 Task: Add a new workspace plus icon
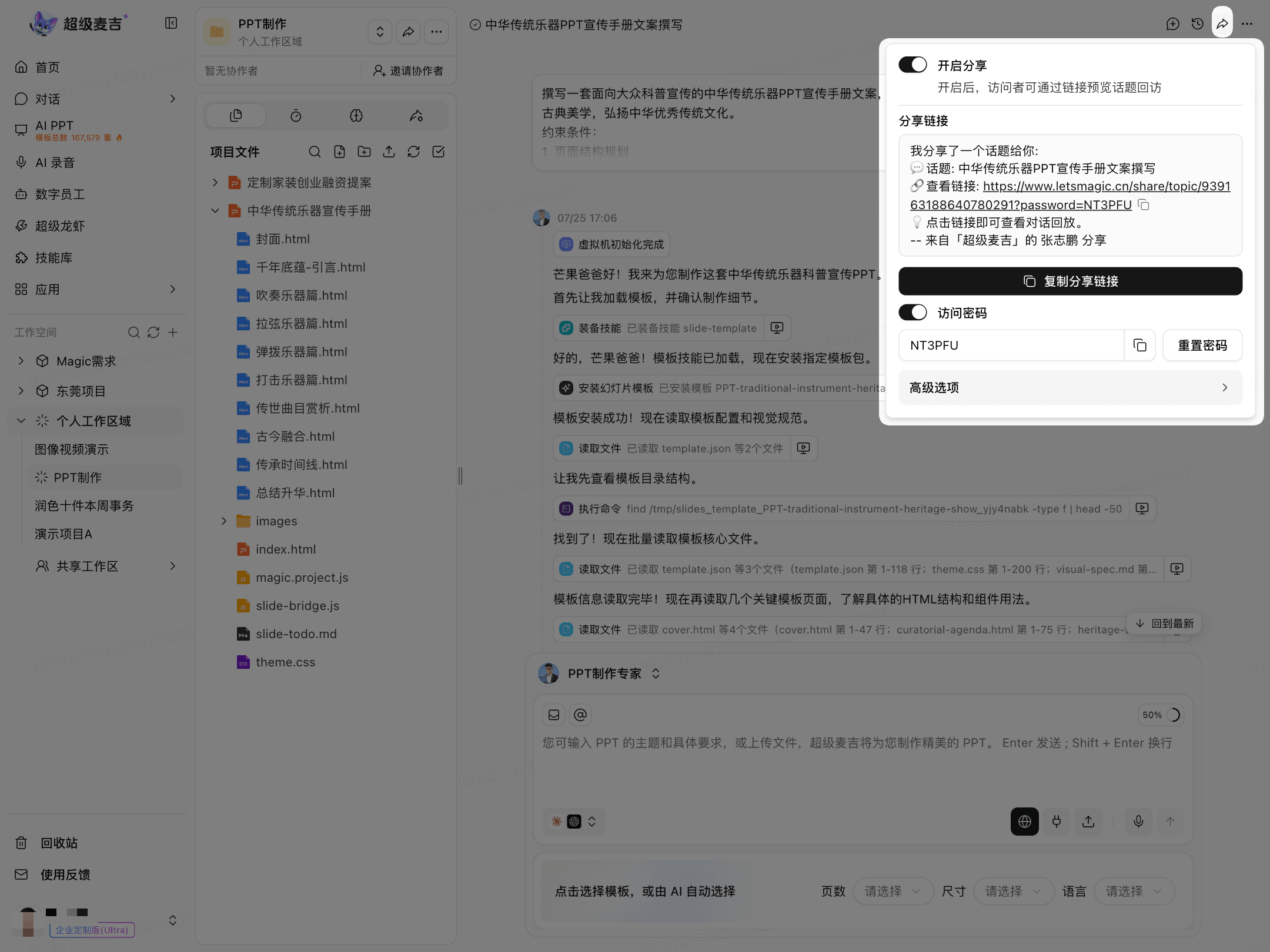pos(173,333)
